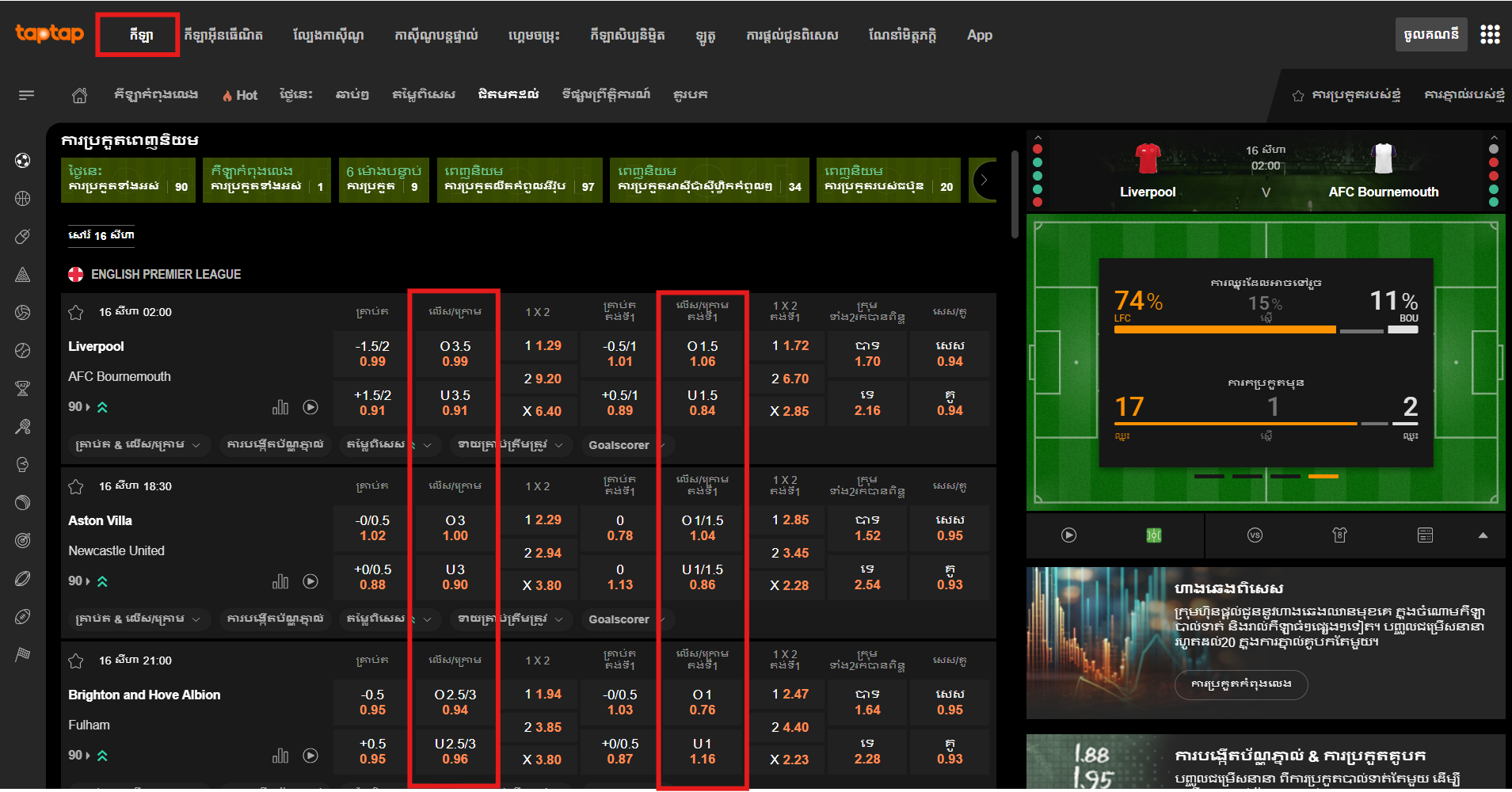Select fourth orange carousel indicator in widget

pyautogui.click(x=1323, y=476)
